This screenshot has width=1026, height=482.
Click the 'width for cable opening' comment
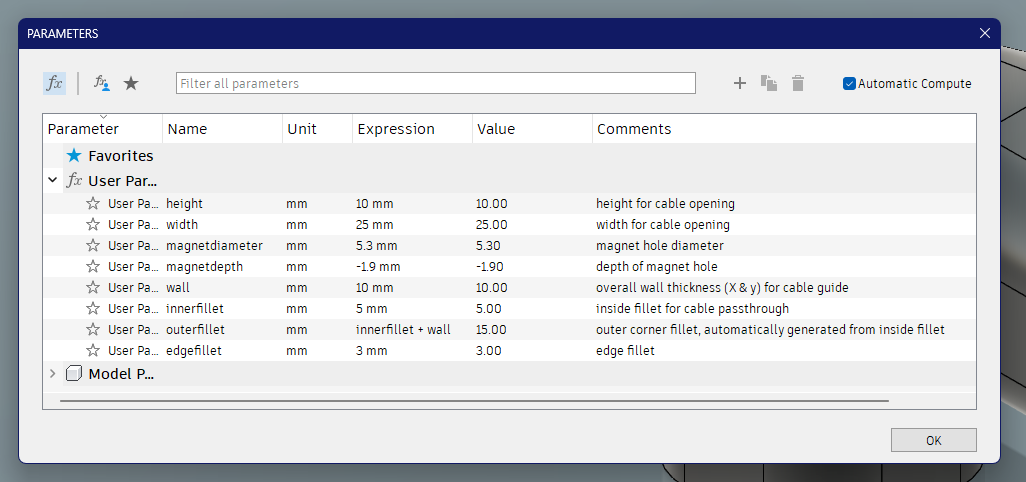[x=663, y=224]
